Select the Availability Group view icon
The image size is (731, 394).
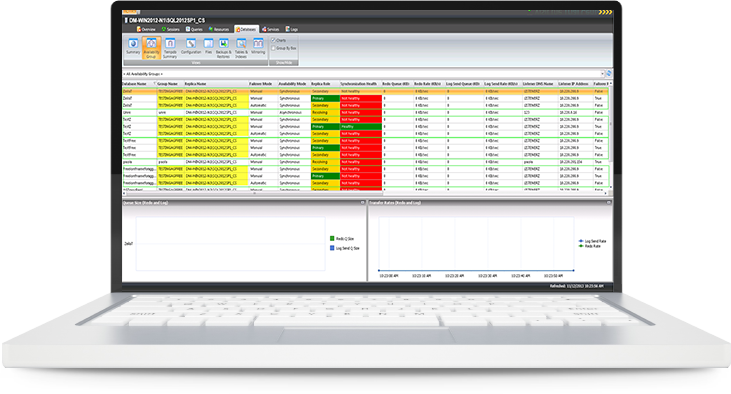152,48
